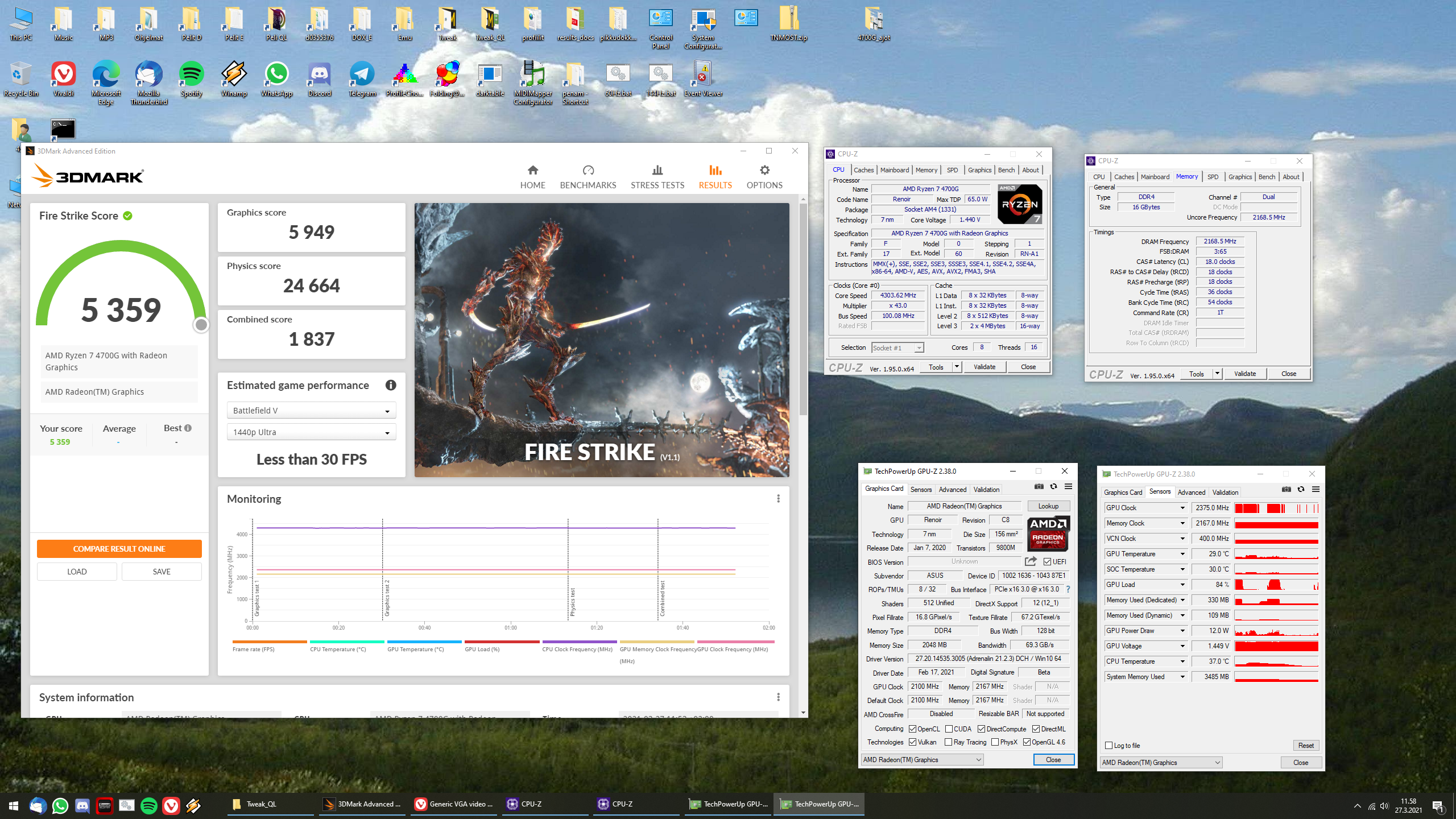
Task: Toggle the DirectML checkbox
Action: [1036, 729]
